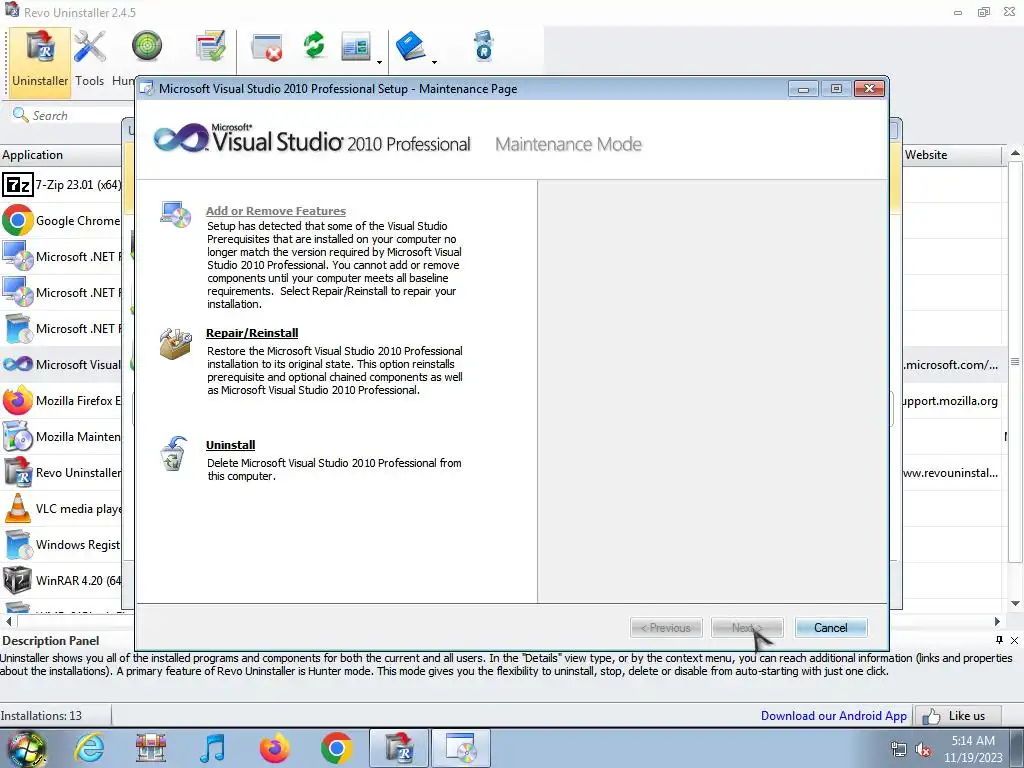
Task: Open the music player taskbar icon
Action: pyautogui.click(x=213, y=748)
